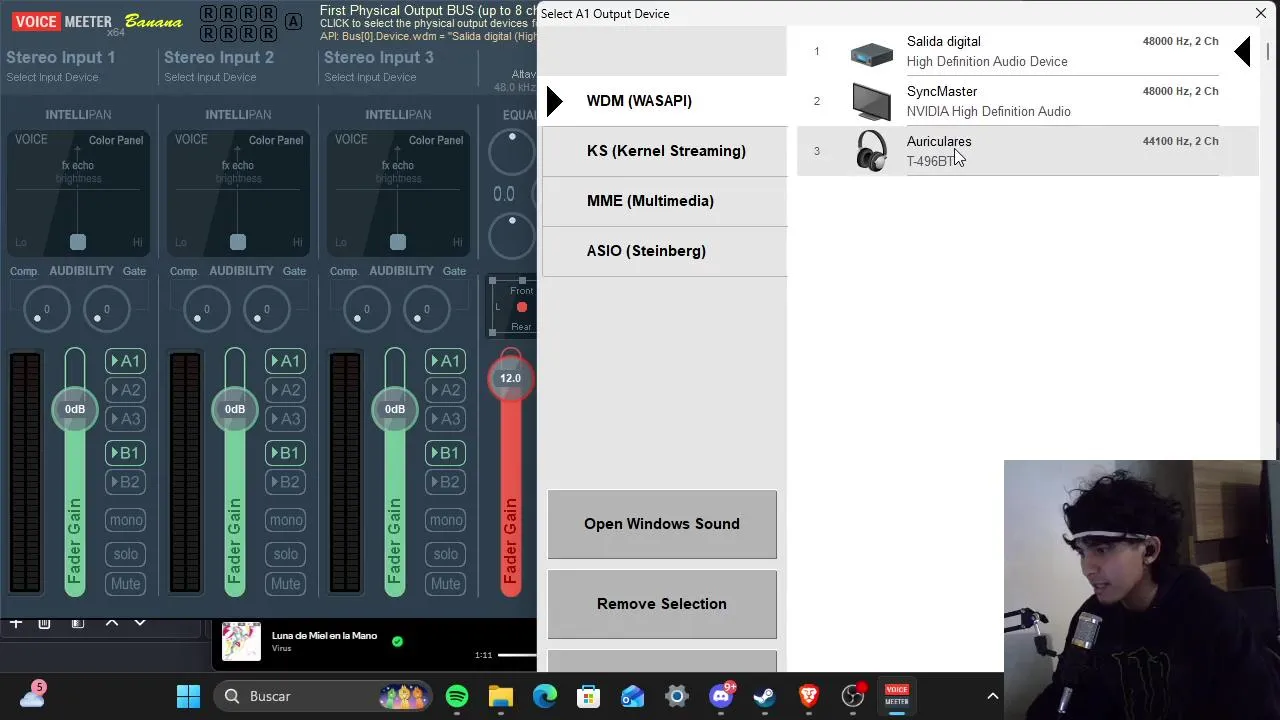Viewport: 1280px width, 720px height.
Task: Click Color Panel on Stereo Input 1
Action: 116,140
